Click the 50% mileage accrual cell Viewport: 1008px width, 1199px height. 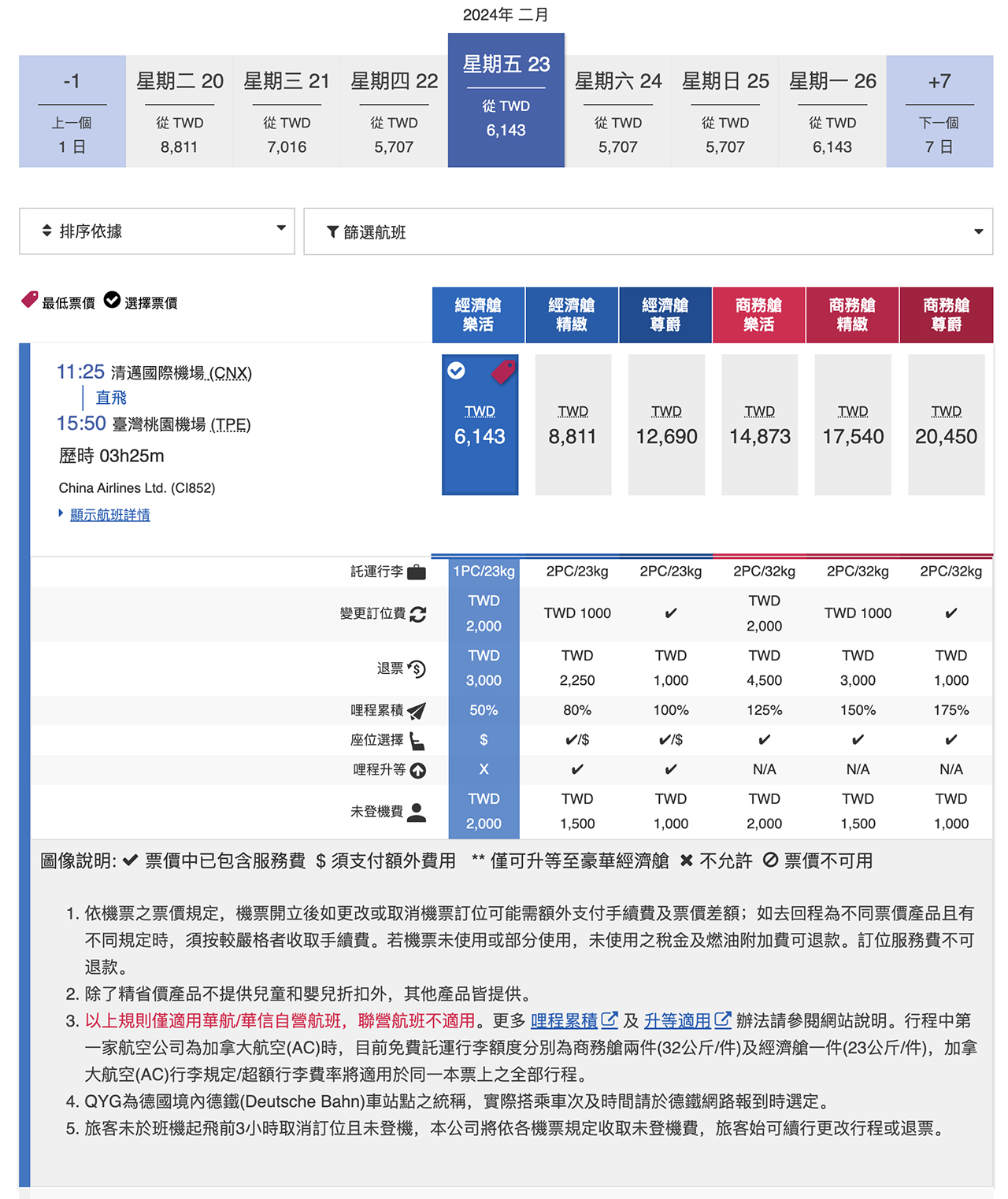(484, 710)
